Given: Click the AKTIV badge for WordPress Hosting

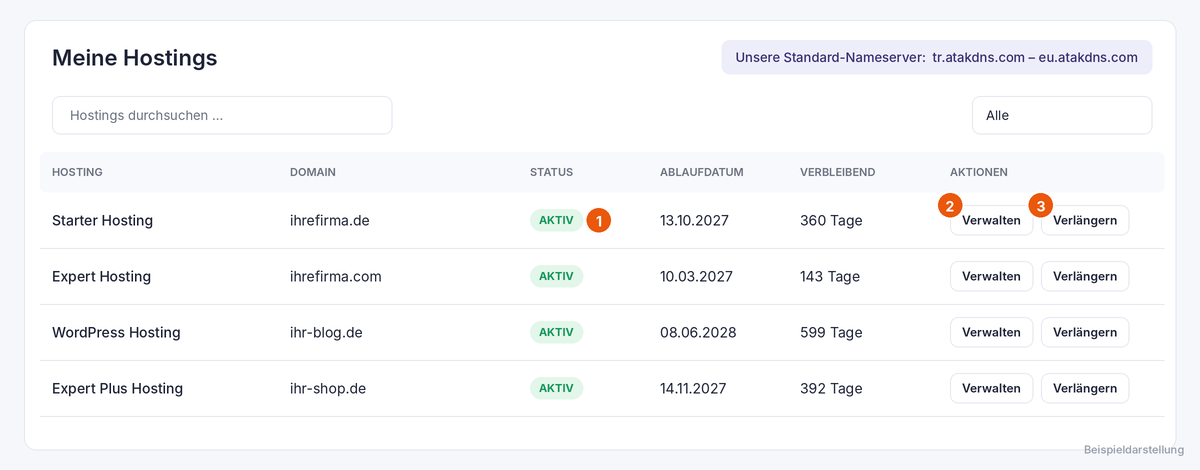Looking at the screenshot, I should click(x=556, y=332).
